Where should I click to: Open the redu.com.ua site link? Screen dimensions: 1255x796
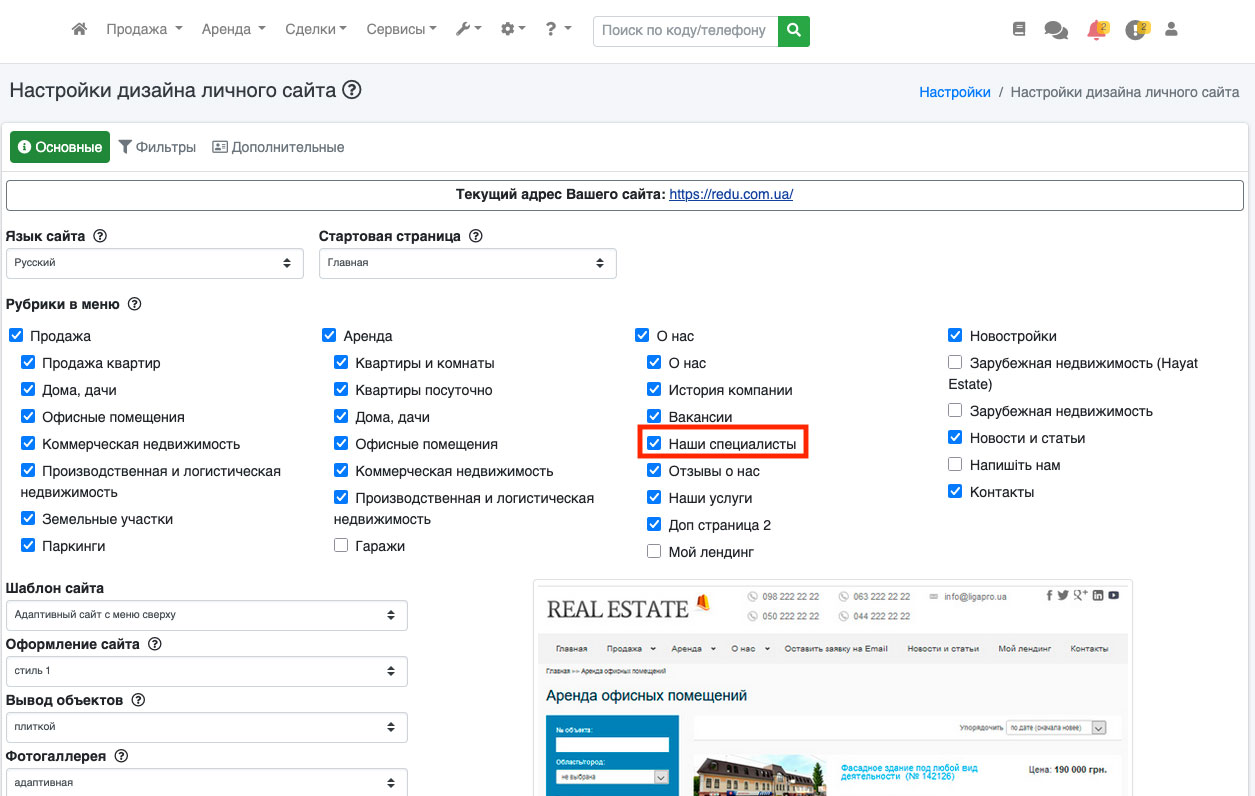pos(731,195)
